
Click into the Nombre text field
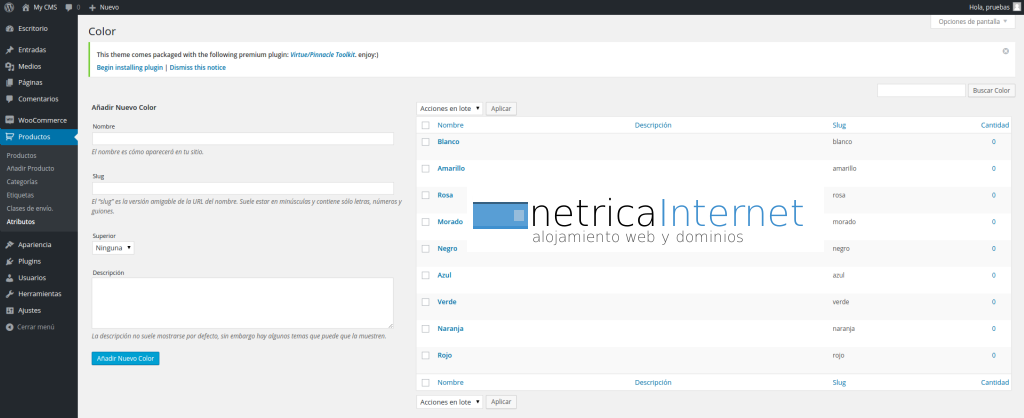[x=242, y=139]
